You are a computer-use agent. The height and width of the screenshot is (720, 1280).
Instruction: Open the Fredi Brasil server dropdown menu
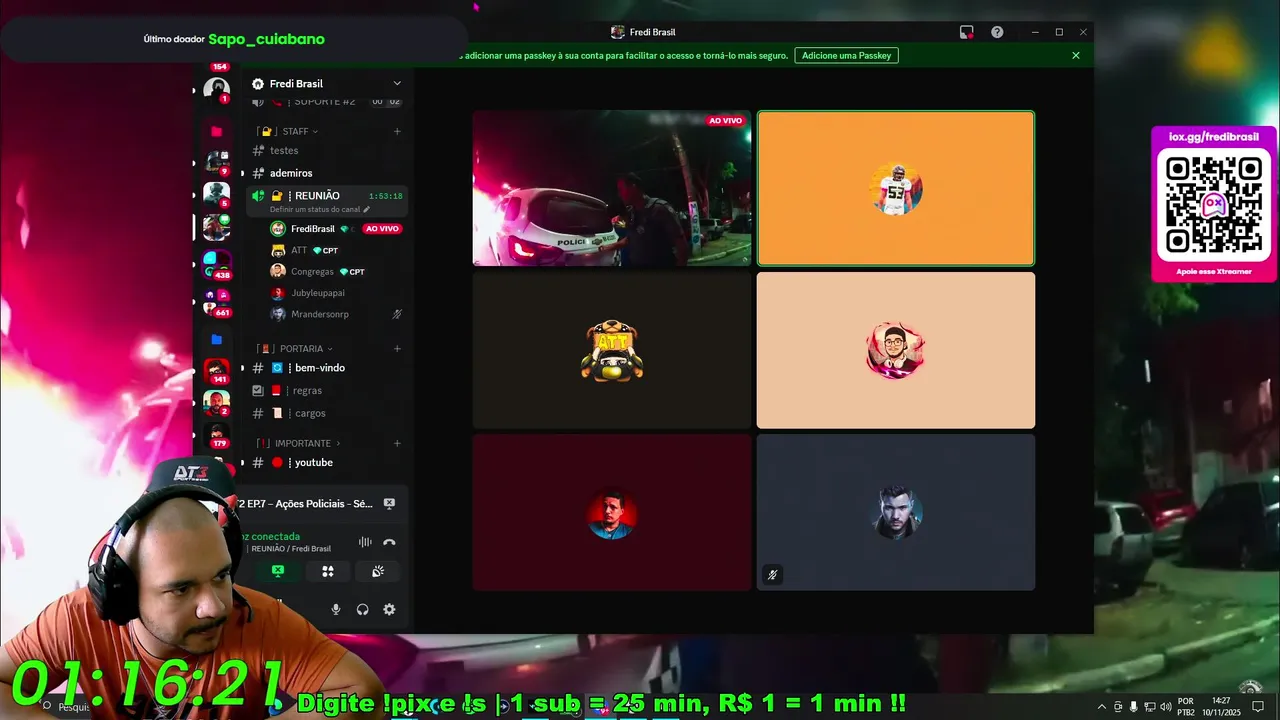(397, 83)
